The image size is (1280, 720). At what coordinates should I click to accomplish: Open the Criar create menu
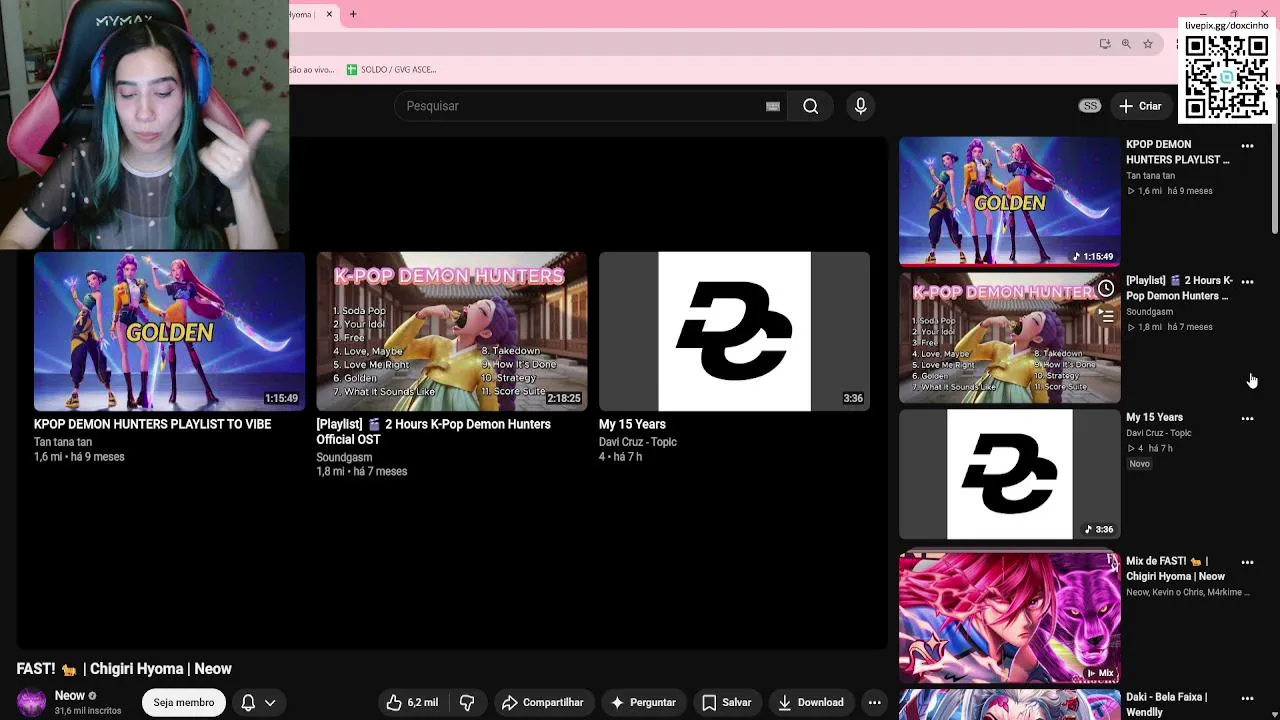point(1140,106)
